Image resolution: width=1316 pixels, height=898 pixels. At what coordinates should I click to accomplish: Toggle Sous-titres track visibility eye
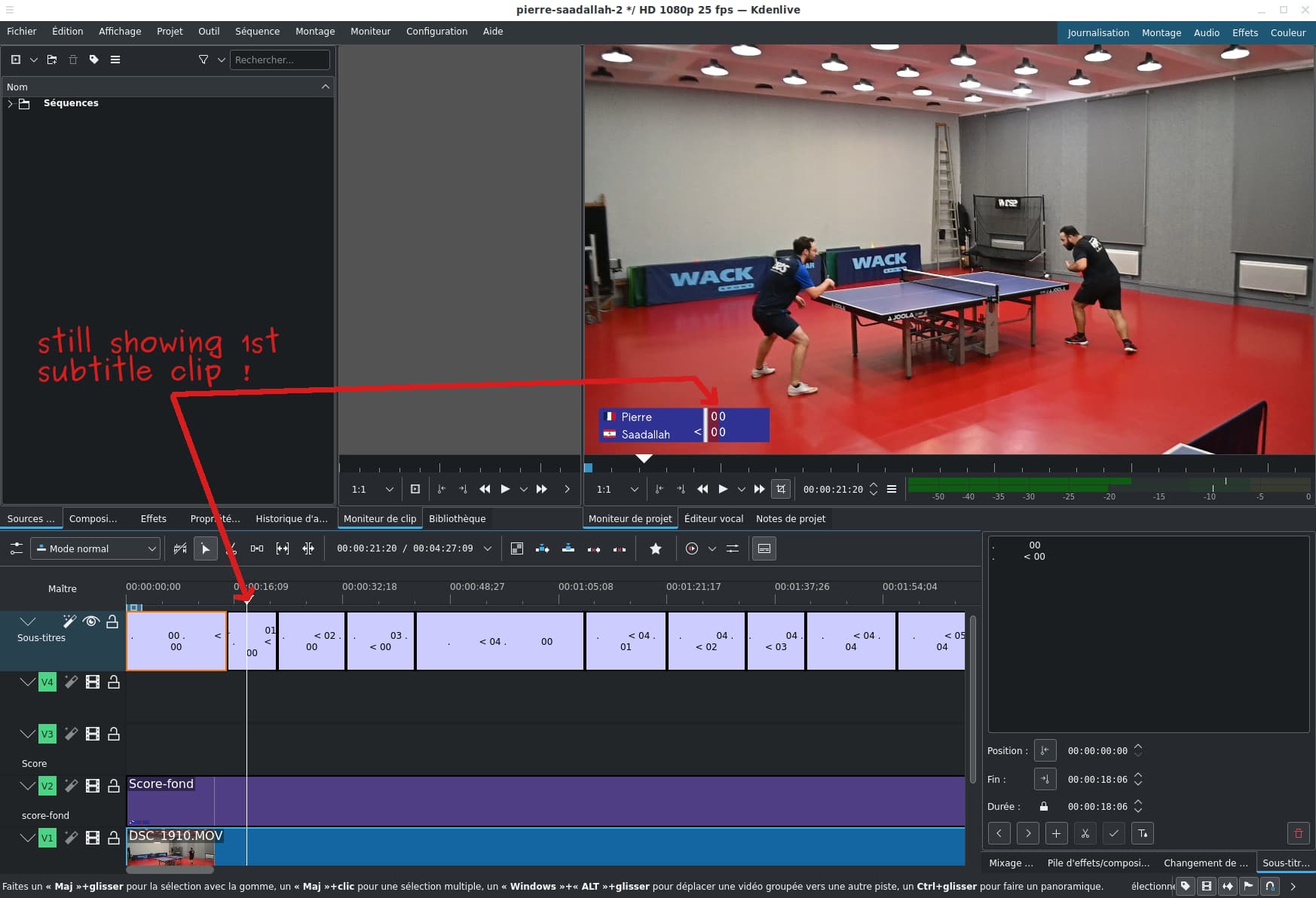click(91, 622)
